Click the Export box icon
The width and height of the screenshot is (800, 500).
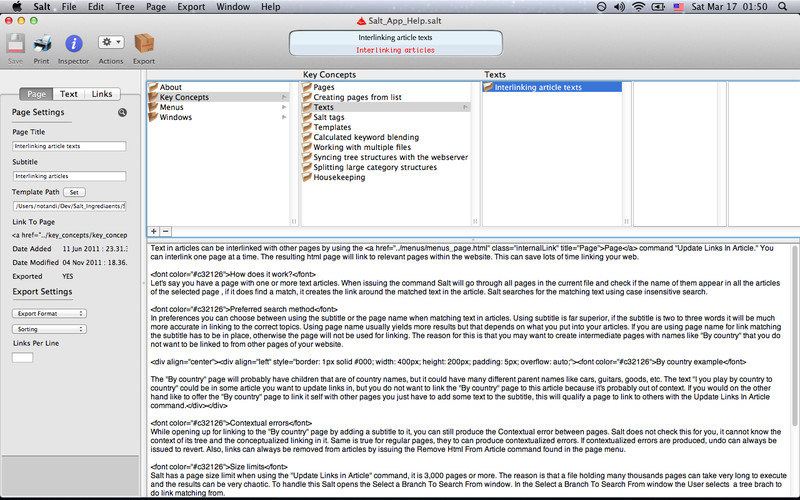coord(144,44)
